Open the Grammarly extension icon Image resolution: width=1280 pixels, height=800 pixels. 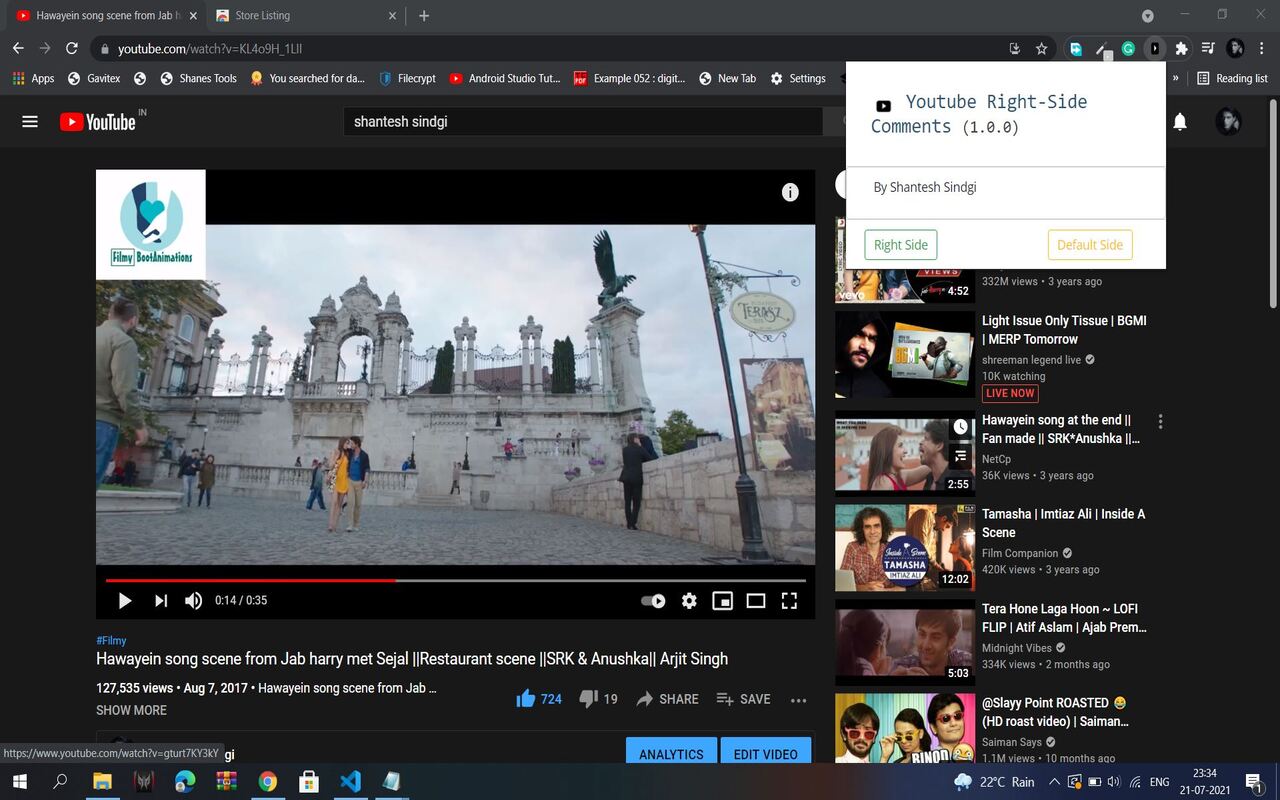point(1128,48)
